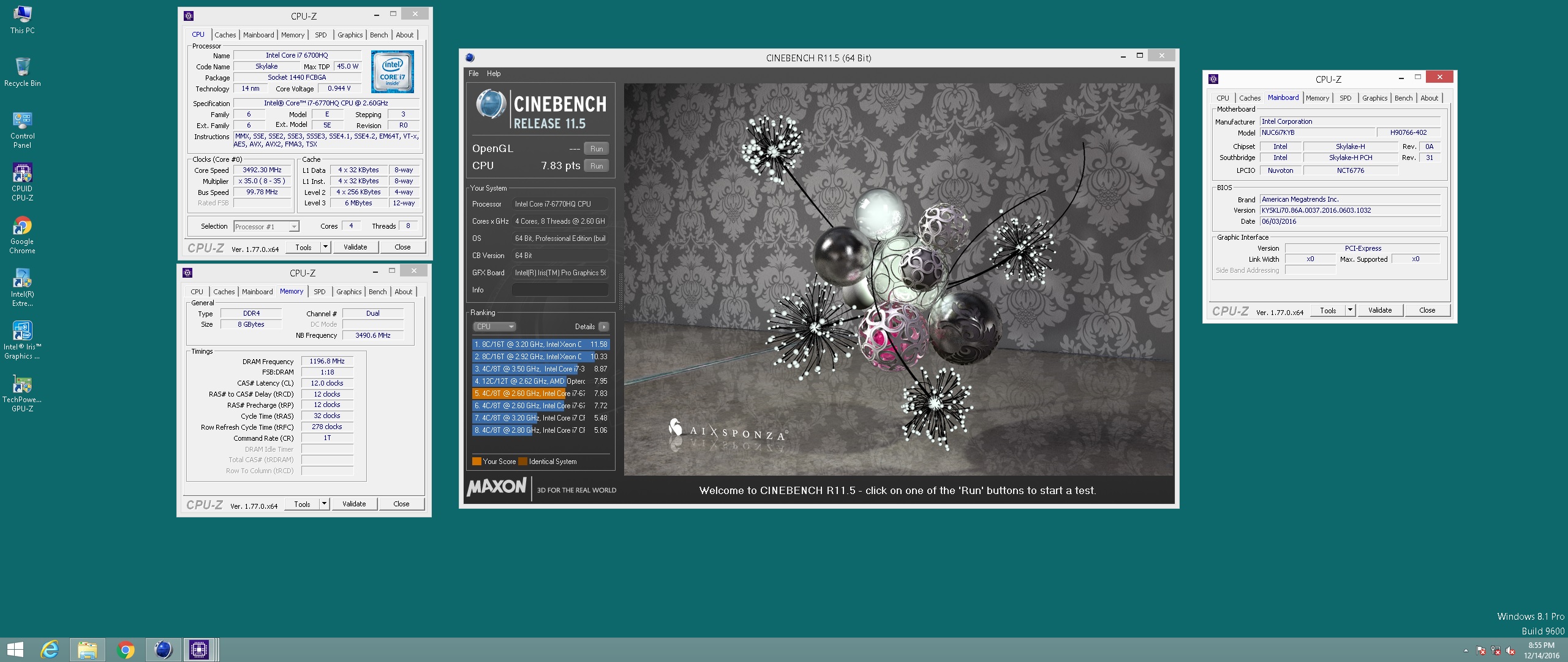The image size is (1568, 662).
Task: Open the Intel Iris Graphics desktop shortcut
Action: click(x=22, y=340)
